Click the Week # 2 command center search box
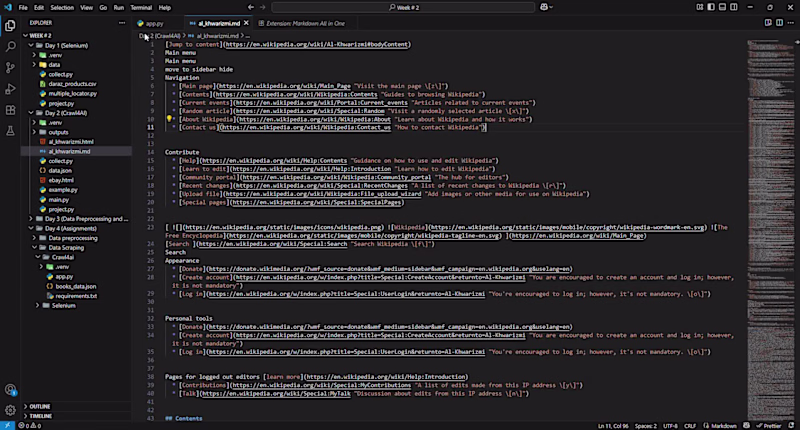 click(x=403, y=7)
